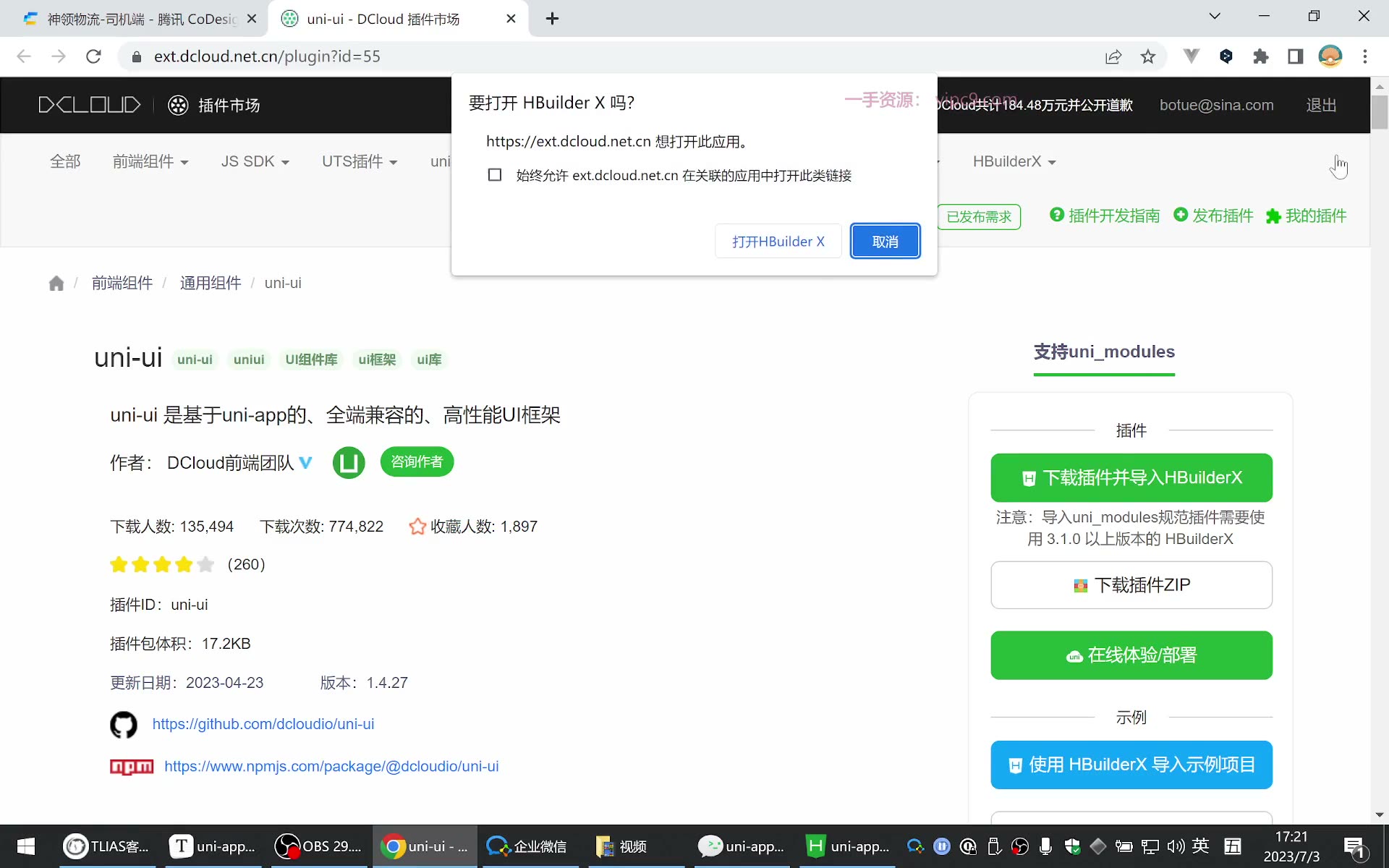Click the botue@sina.com account link
The height and width of the screenshot is (868, 1389).
tap(1216, 105)
